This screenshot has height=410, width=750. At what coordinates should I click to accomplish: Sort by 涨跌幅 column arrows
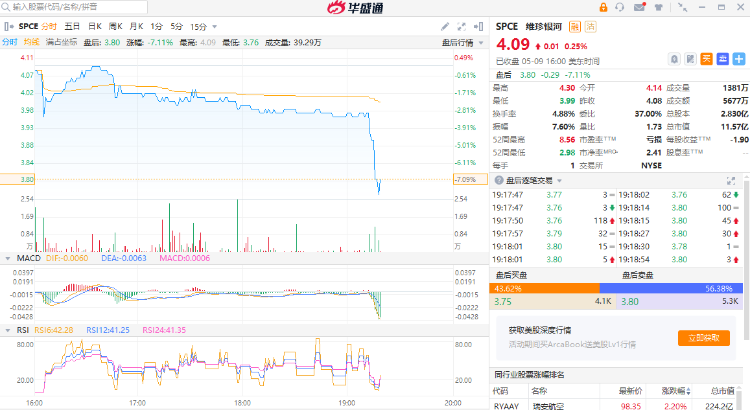click(x=689, y=391)
